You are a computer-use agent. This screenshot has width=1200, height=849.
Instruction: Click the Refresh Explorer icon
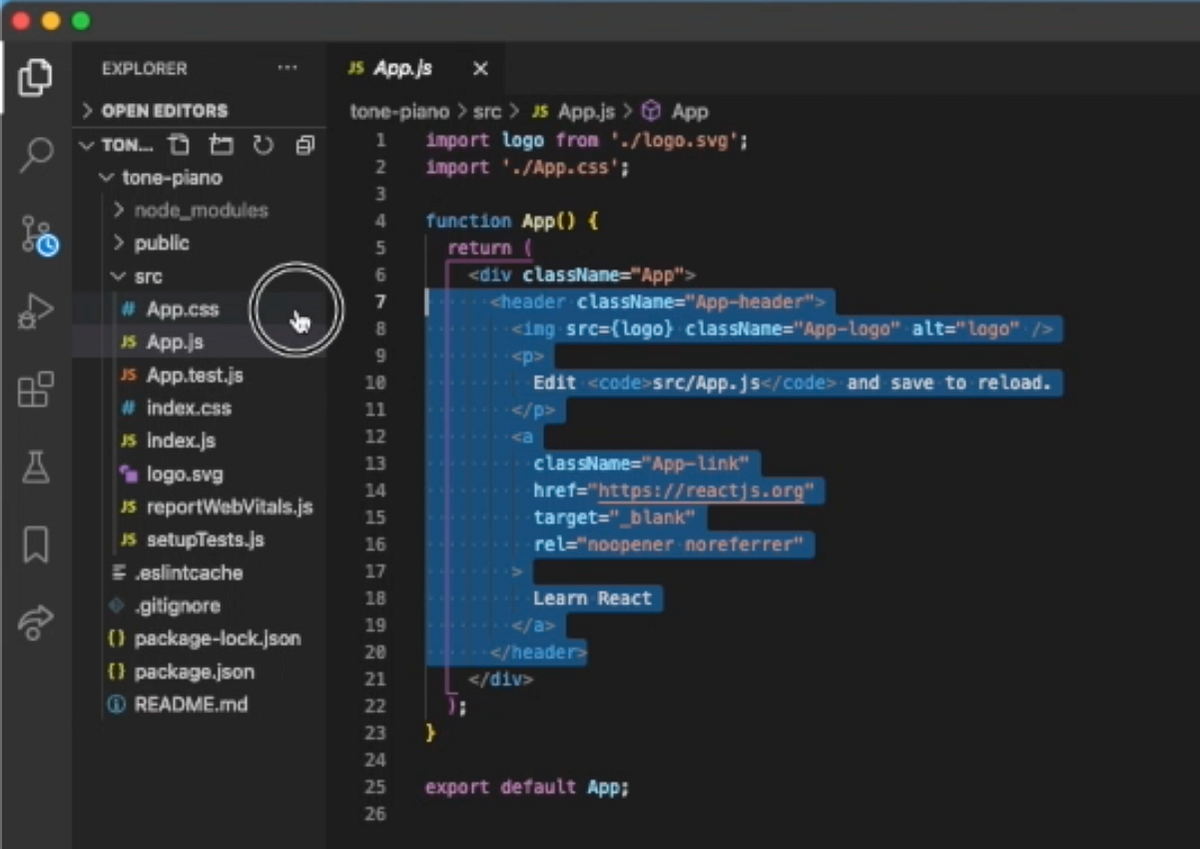tap(263, 145)
